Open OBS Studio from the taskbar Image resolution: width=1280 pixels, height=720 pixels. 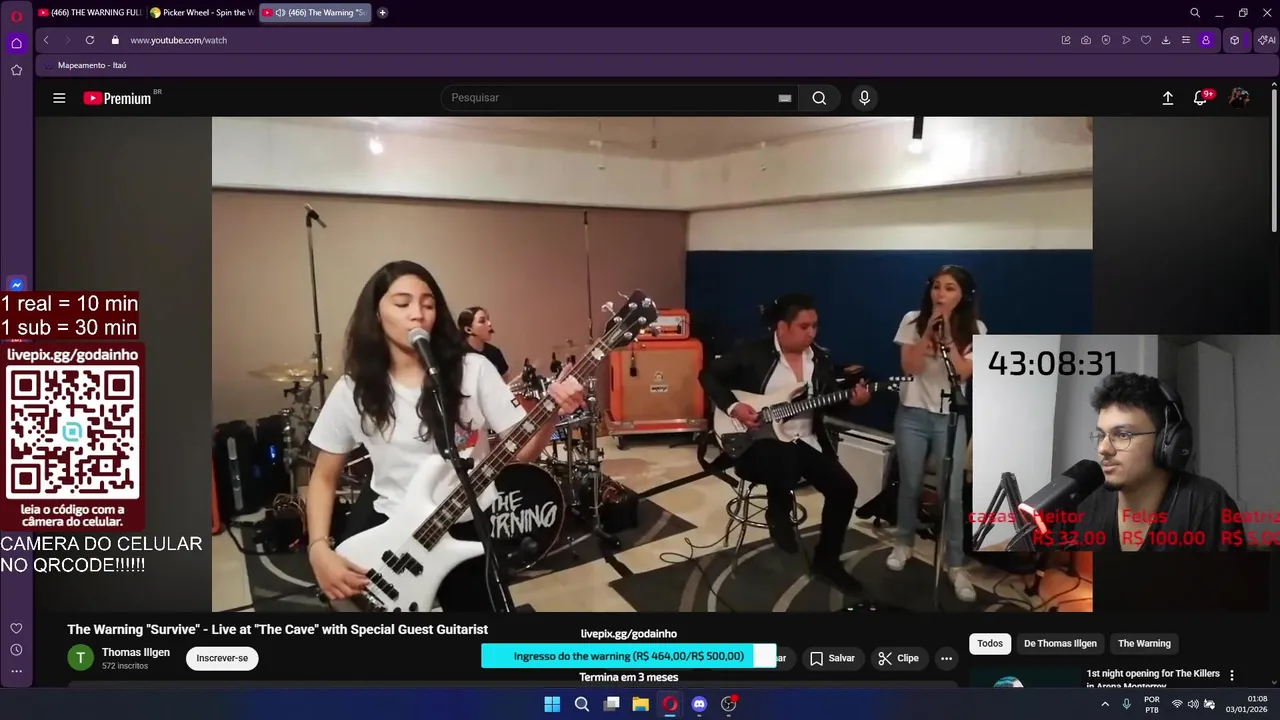click(729, 704)
